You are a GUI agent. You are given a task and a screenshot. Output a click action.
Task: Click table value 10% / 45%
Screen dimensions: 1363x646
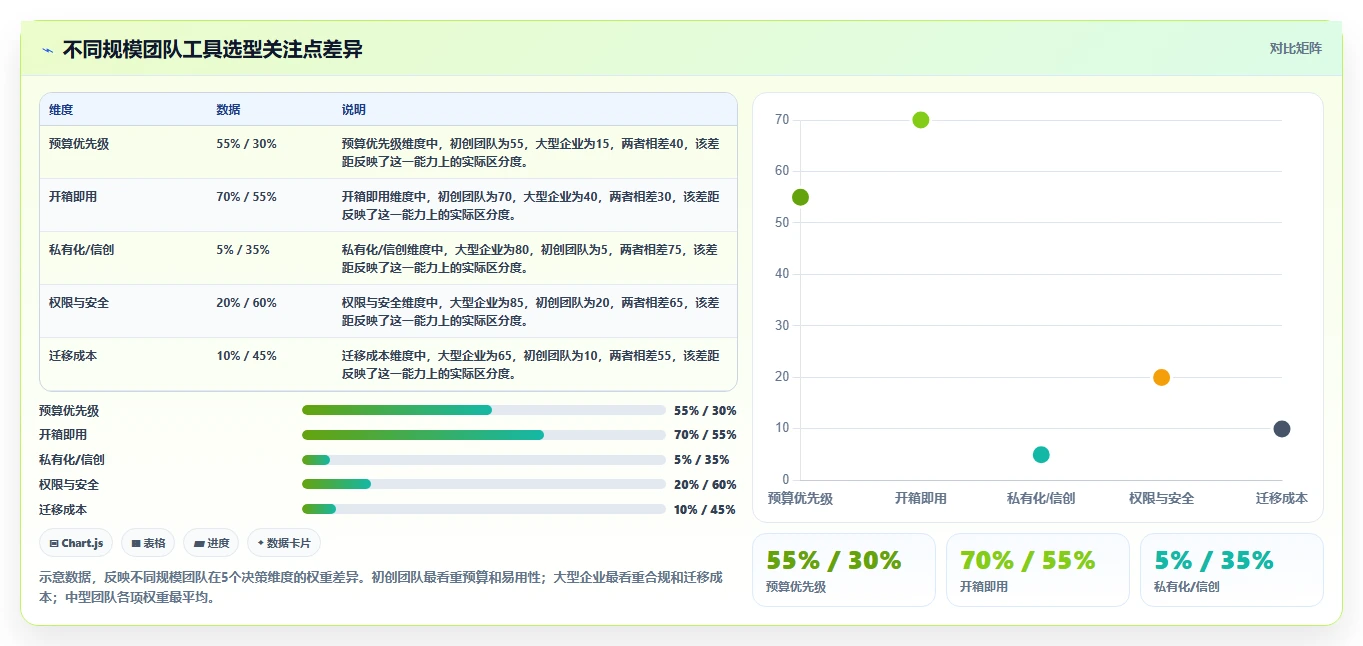click(x=246, y=356)
